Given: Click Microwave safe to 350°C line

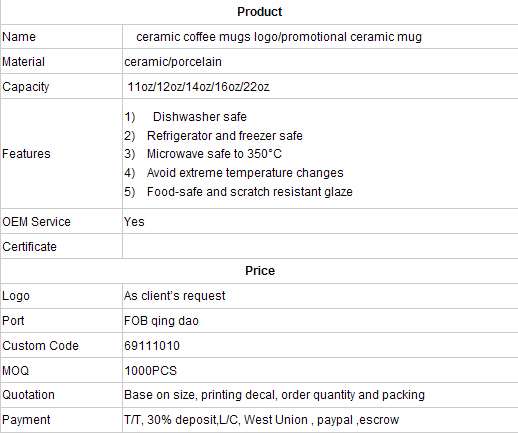Looking at the screenshot, I should [x=203, y=154].
